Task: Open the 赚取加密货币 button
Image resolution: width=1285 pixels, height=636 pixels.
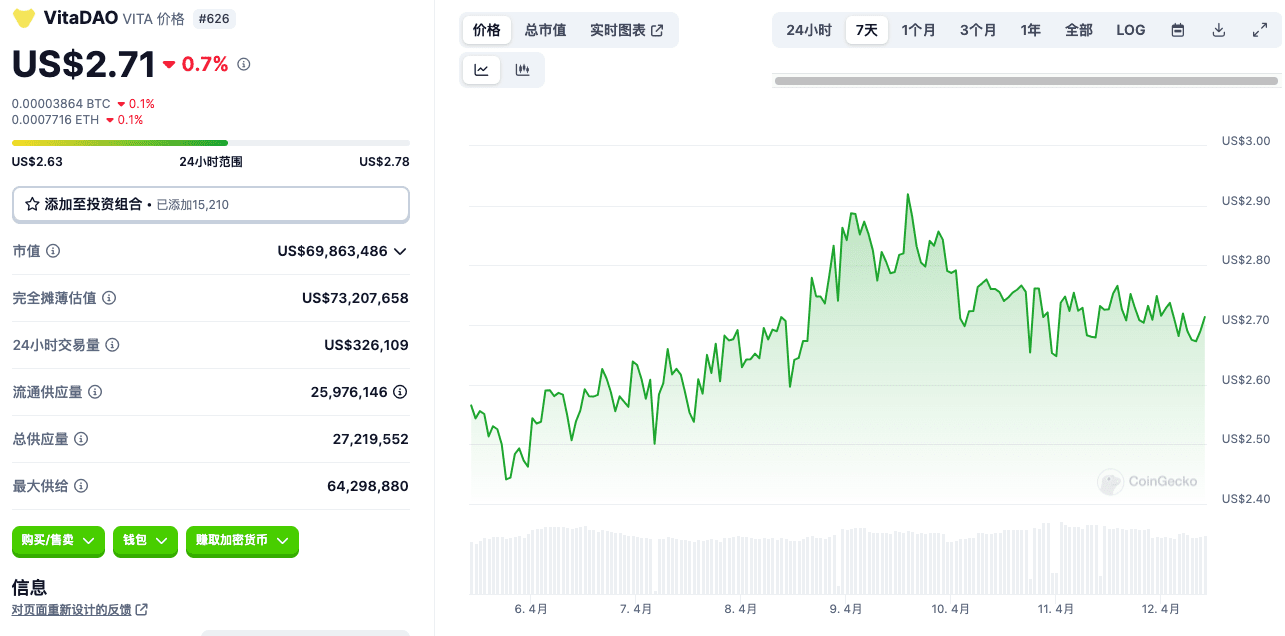Action: [x=242, y=541]
